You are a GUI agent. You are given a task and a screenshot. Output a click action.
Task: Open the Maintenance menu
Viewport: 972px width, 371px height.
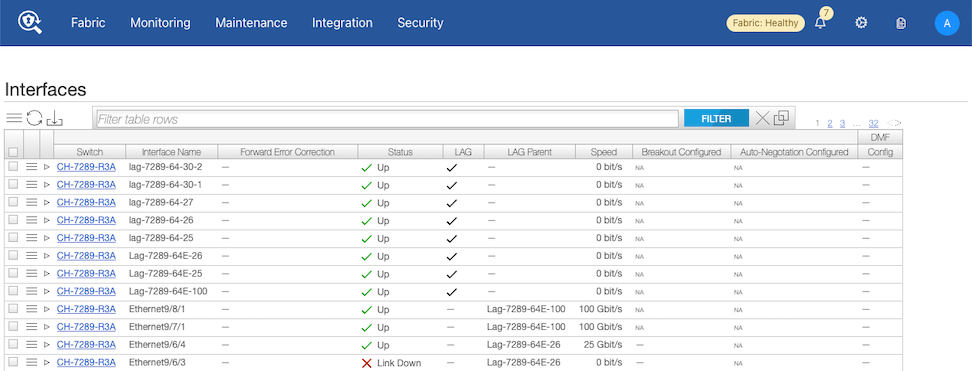(x=251, y=23)
